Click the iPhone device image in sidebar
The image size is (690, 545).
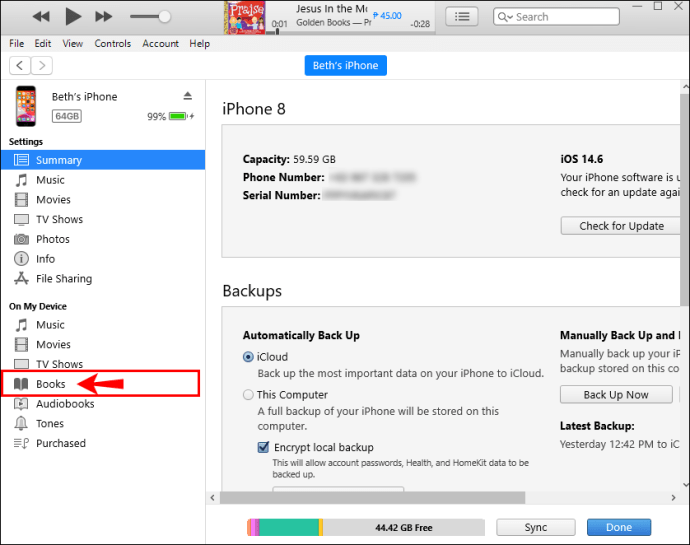(26, 106)
